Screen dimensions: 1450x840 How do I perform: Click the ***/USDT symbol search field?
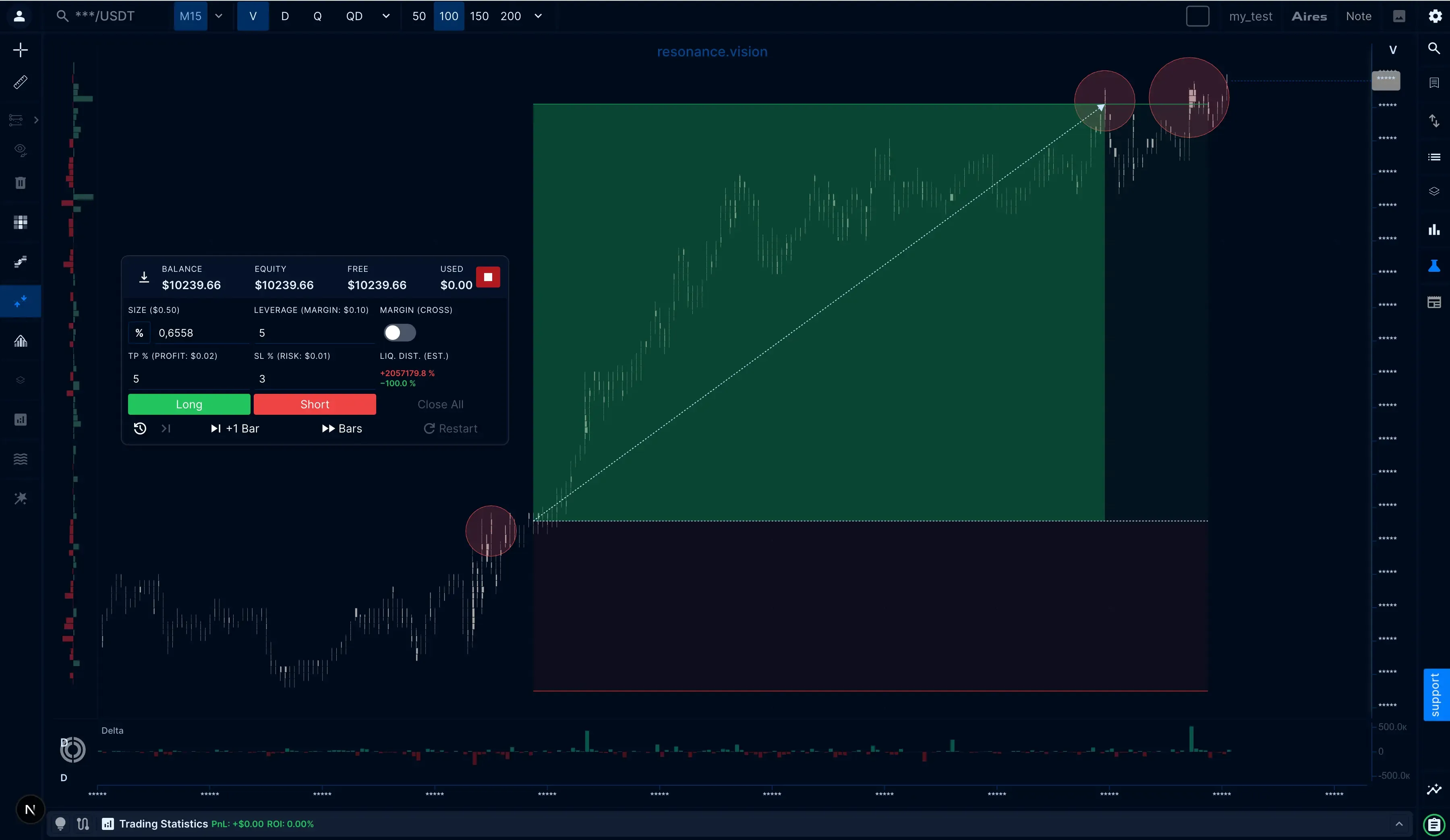[x=104, y=16]
